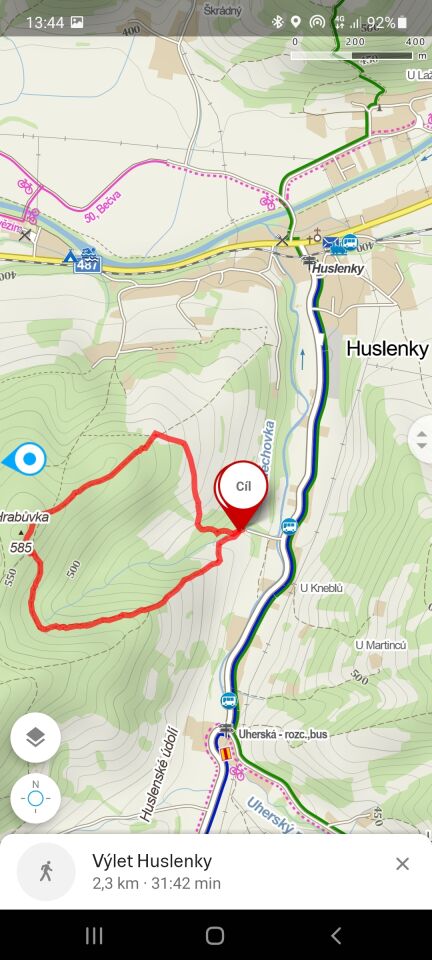
Task: Close the Výlet Huslenky route panel
Action: pos(402,863)
